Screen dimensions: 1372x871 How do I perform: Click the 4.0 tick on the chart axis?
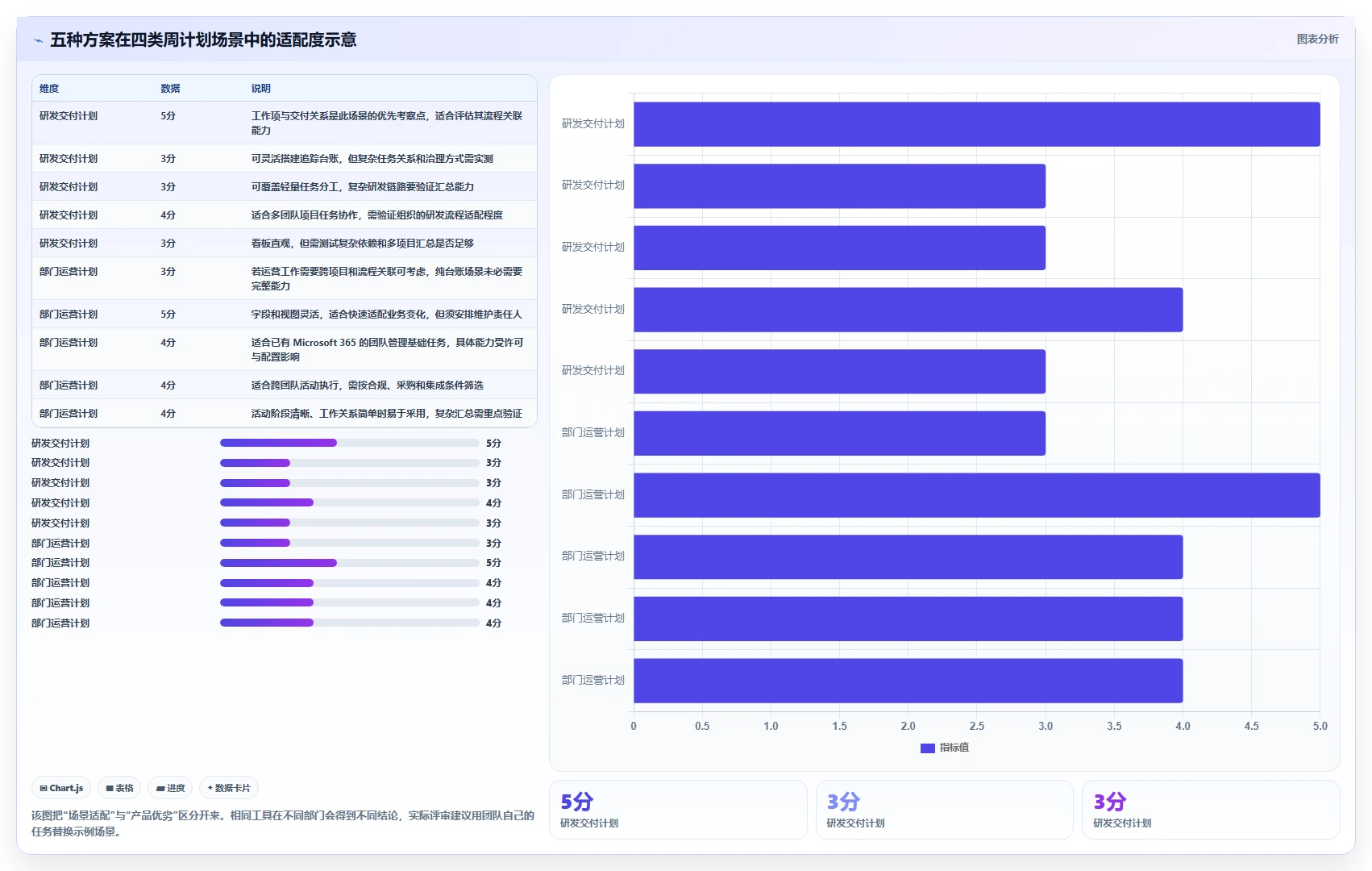[1183, 726]
